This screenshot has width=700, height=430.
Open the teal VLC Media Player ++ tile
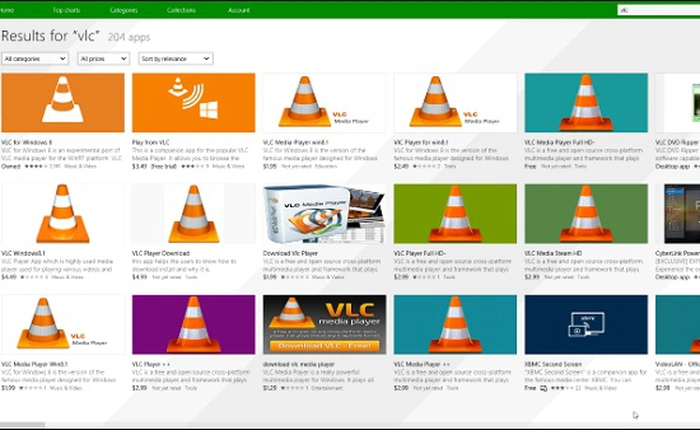point(455,325)
